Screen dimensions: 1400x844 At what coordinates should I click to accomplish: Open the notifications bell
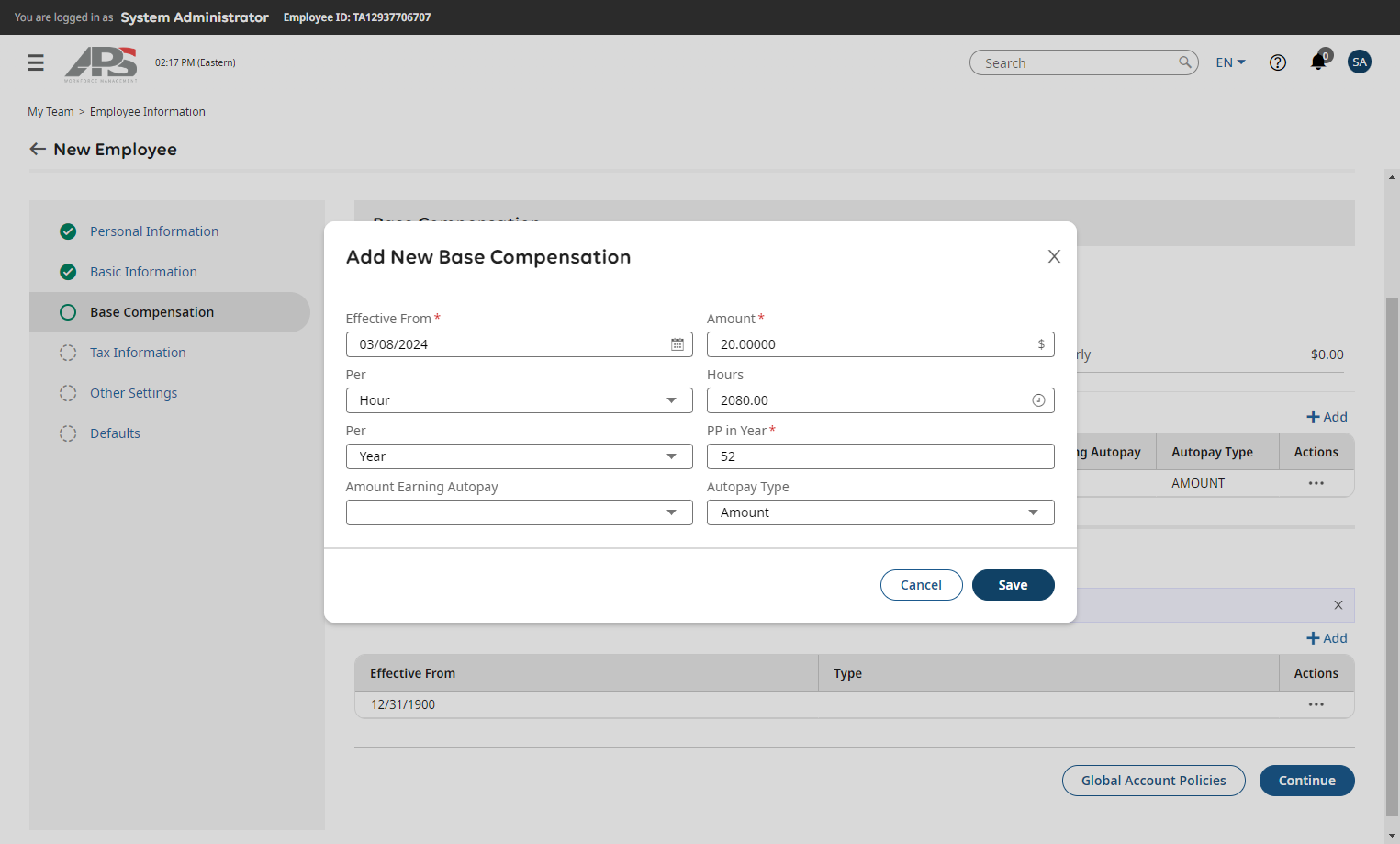(x=1318, y=62)
